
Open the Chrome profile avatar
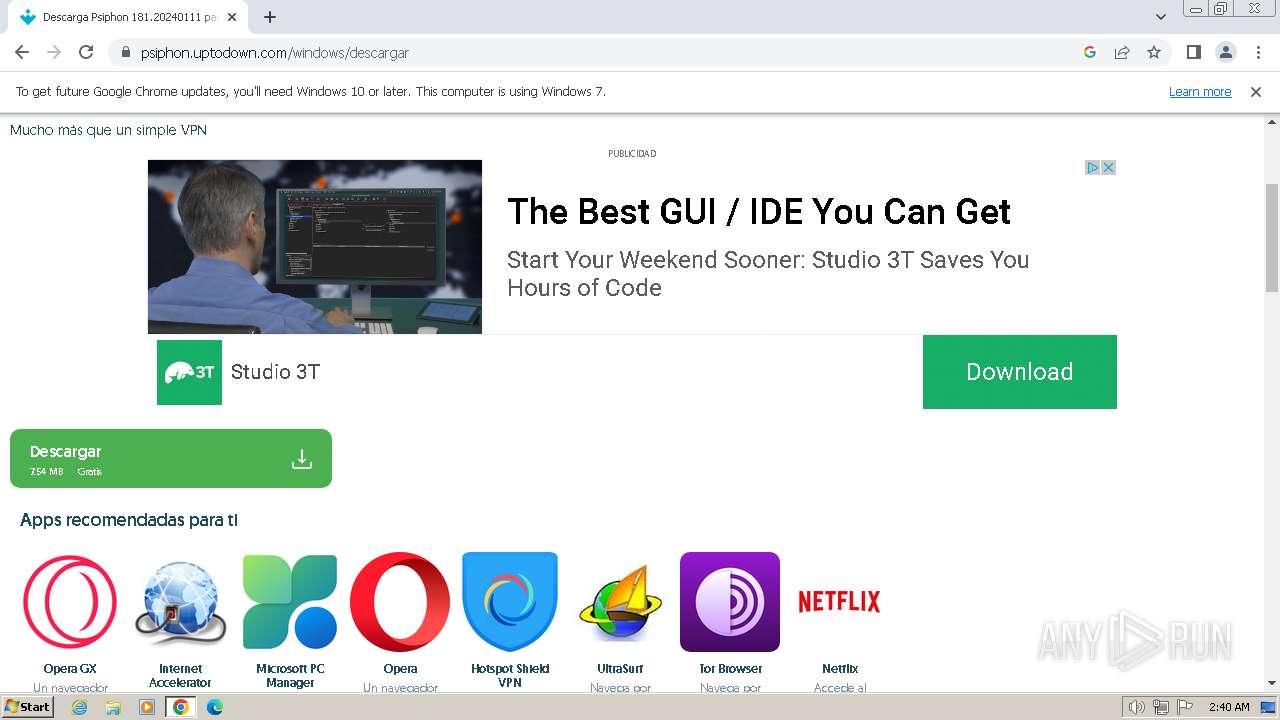point(1225,52)
